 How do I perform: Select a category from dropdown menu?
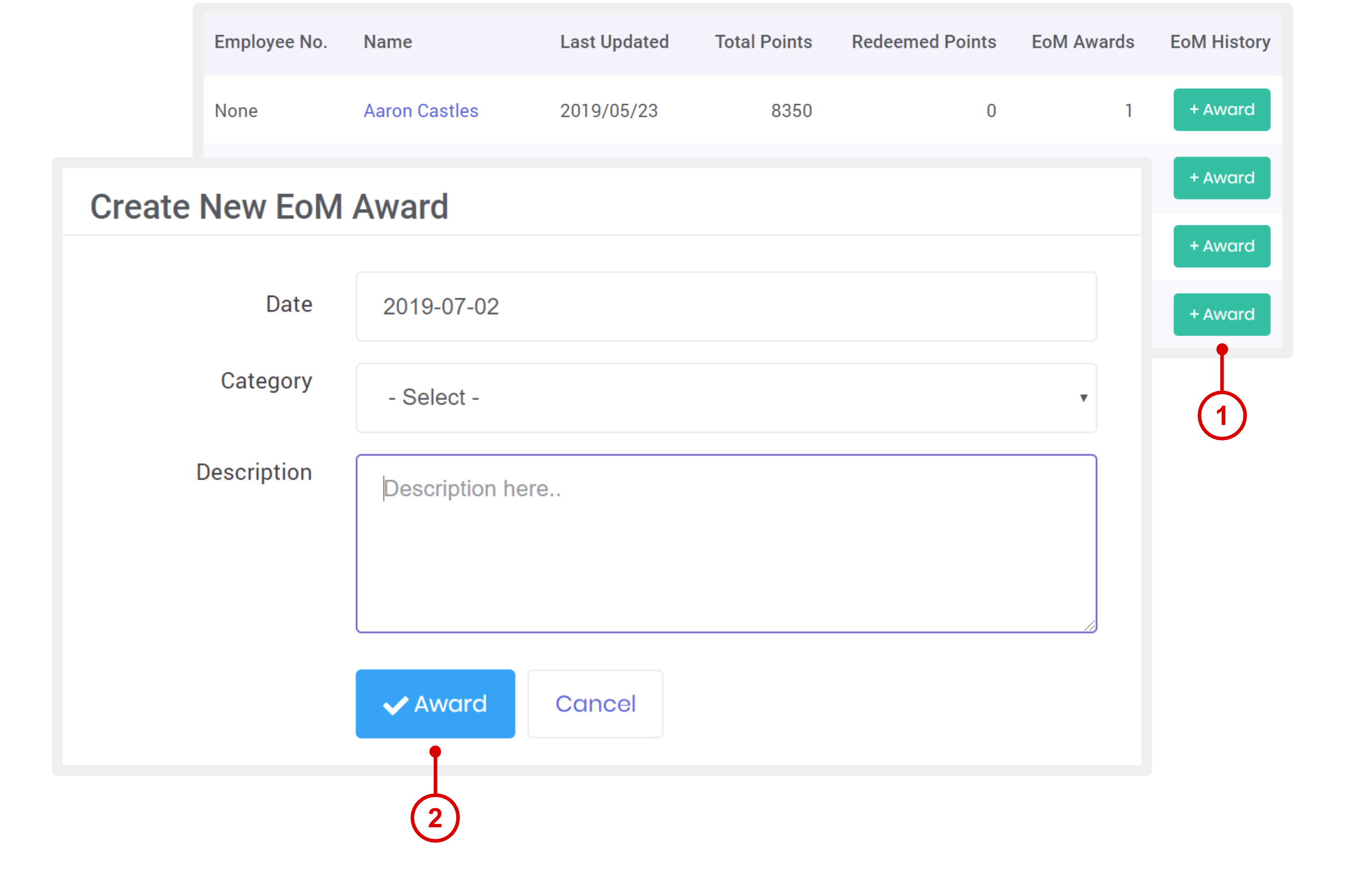click(726, 397)
